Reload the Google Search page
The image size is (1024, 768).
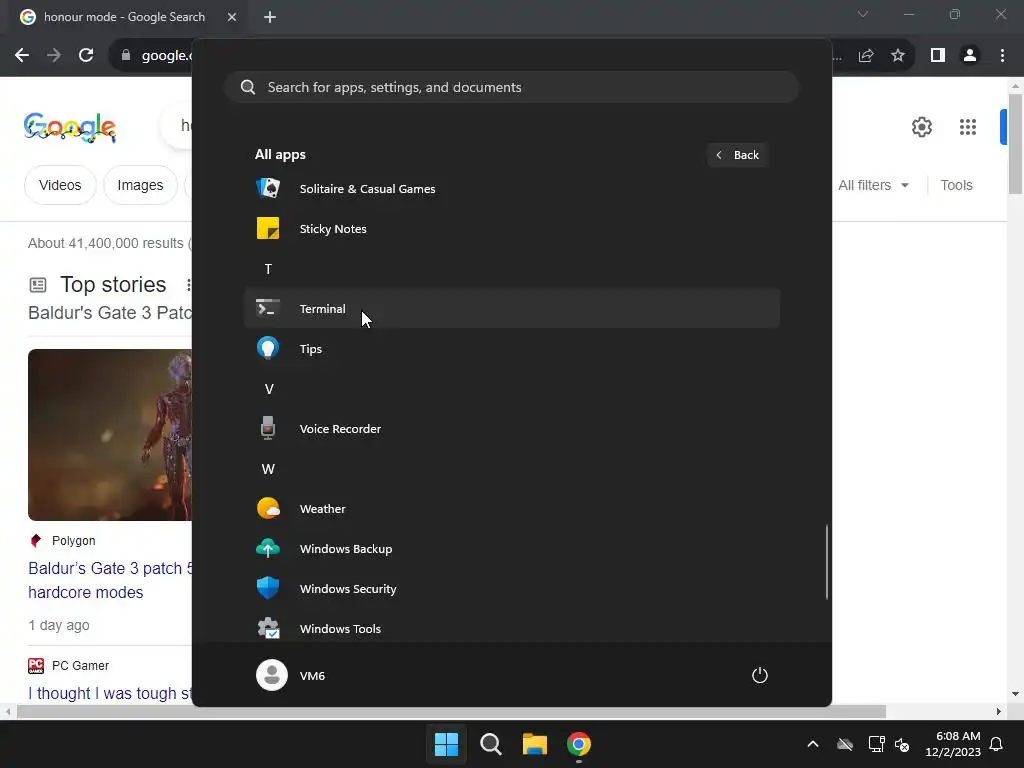click(86, 56)
